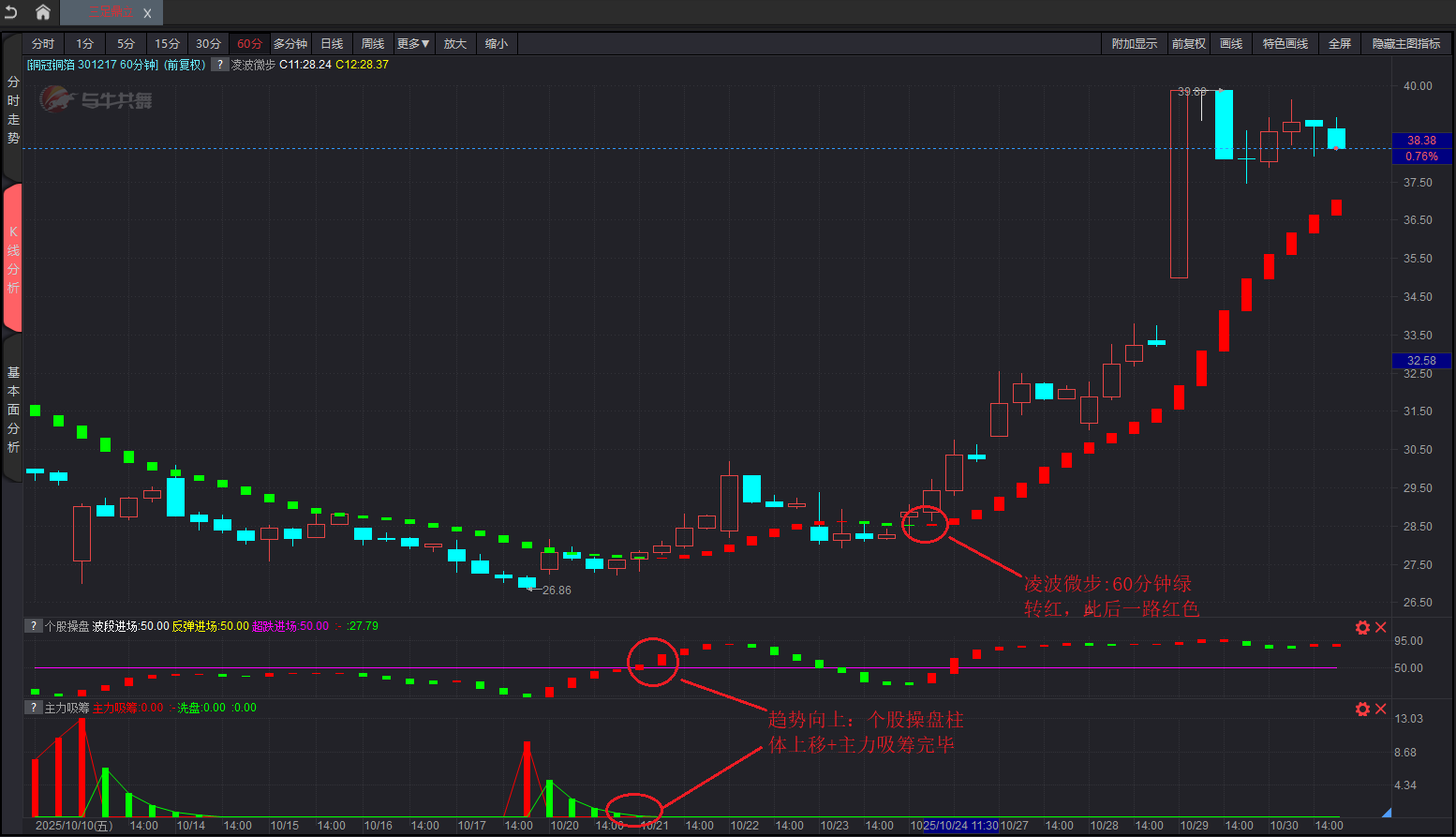Close the 三足鼎立 tab
The height and width of the screenshot is (837, 1456).
(x=147, y=13)
